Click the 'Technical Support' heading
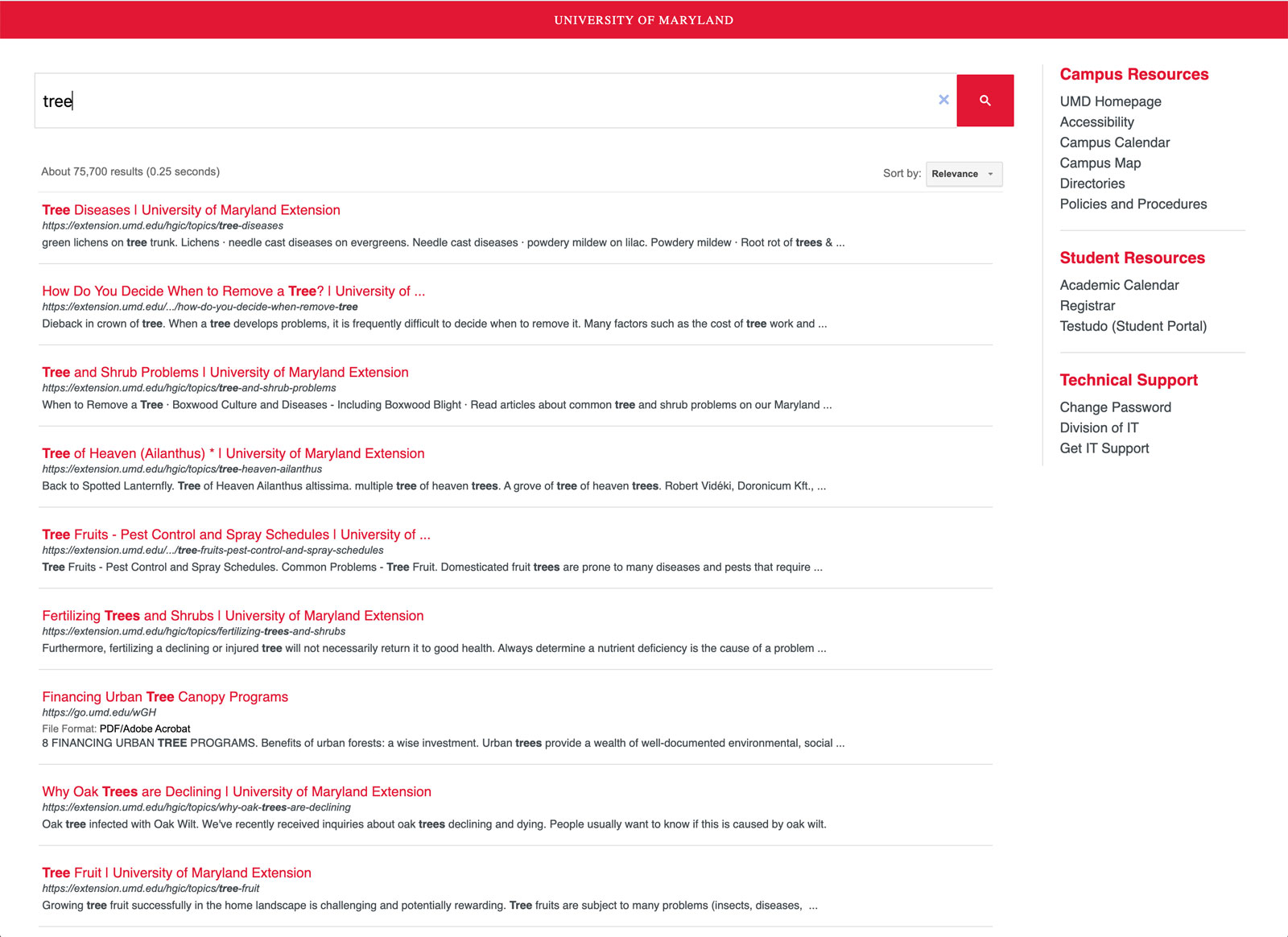 coord(1128,380)
